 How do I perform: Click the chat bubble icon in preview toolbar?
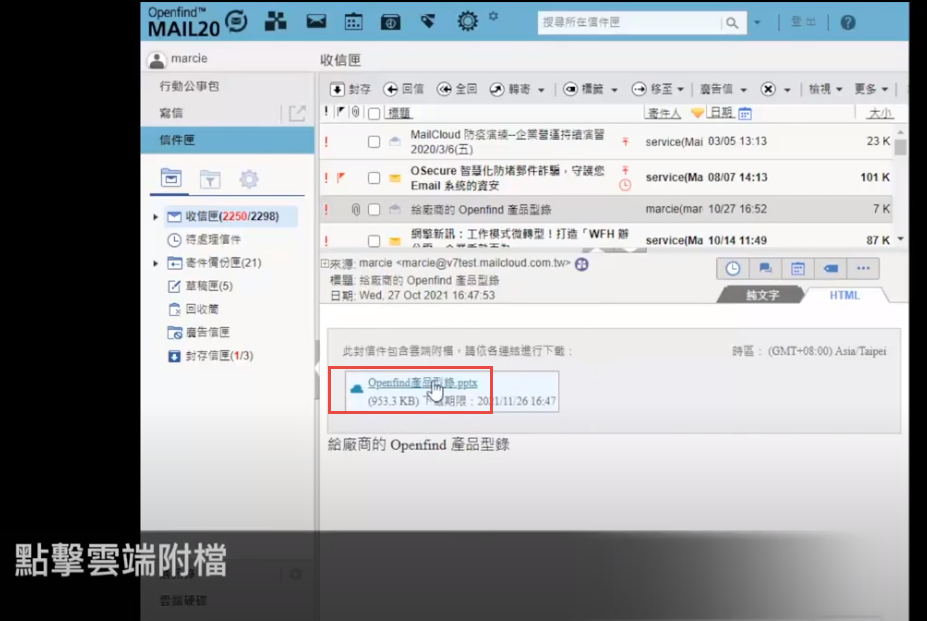[x=765, y=269]
